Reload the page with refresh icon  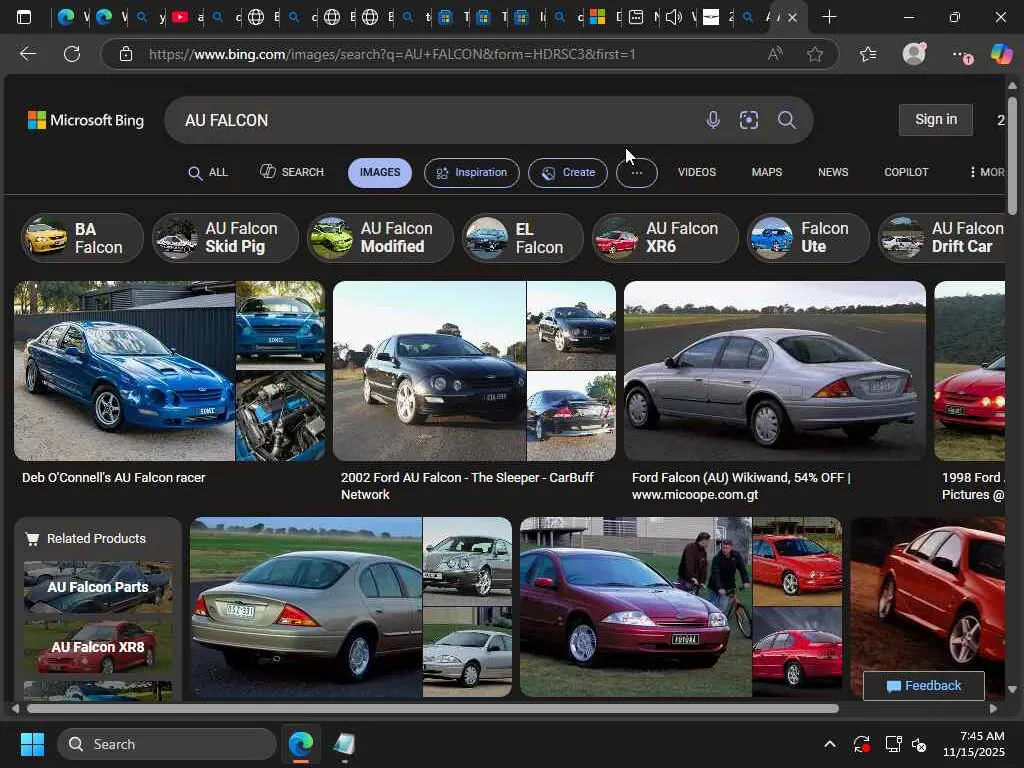pos(72,54)
